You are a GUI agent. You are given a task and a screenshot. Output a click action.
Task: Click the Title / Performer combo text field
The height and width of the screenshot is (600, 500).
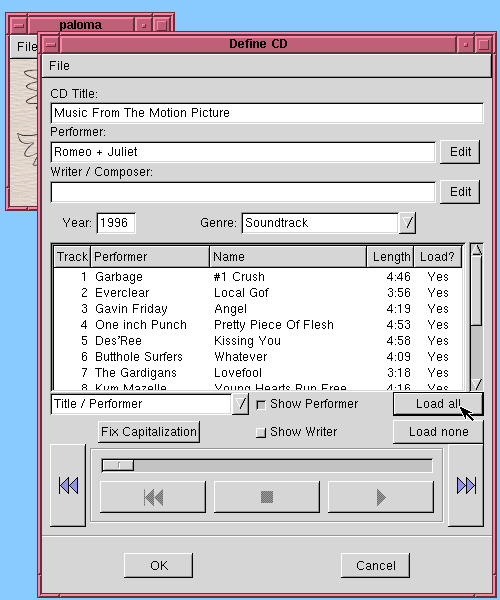(x=141, y=404)
